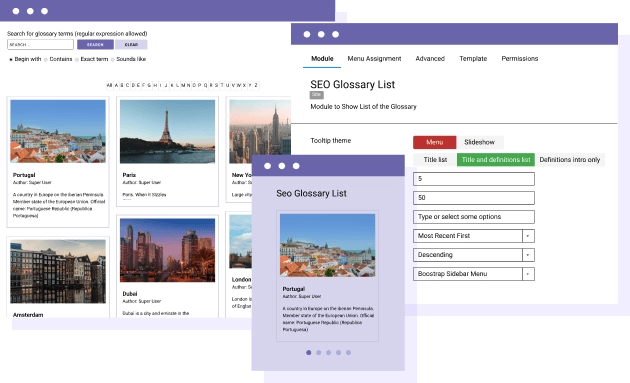630x383 pixels.
Task: Click 'Portugal' title in the slideshow card
Action: point(294,289)
